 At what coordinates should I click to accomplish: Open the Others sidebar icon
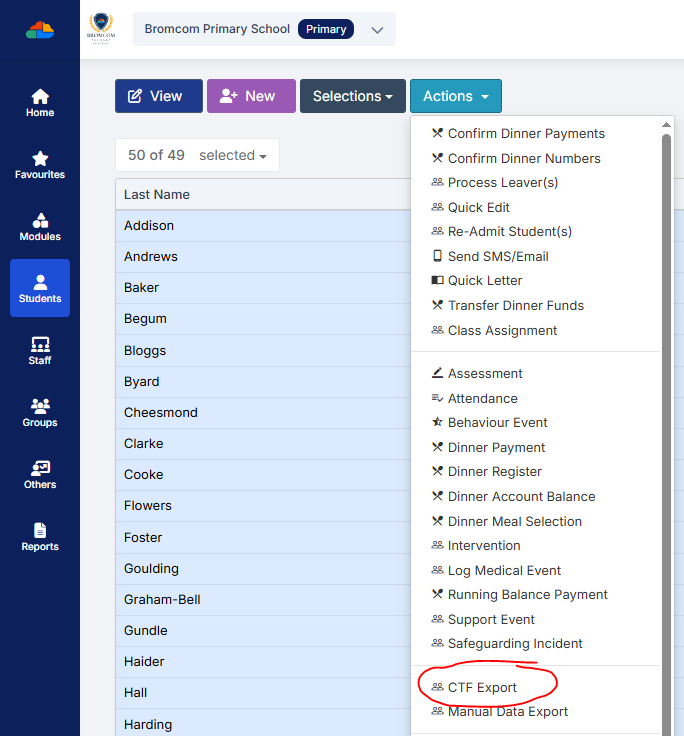click(40, 474)
